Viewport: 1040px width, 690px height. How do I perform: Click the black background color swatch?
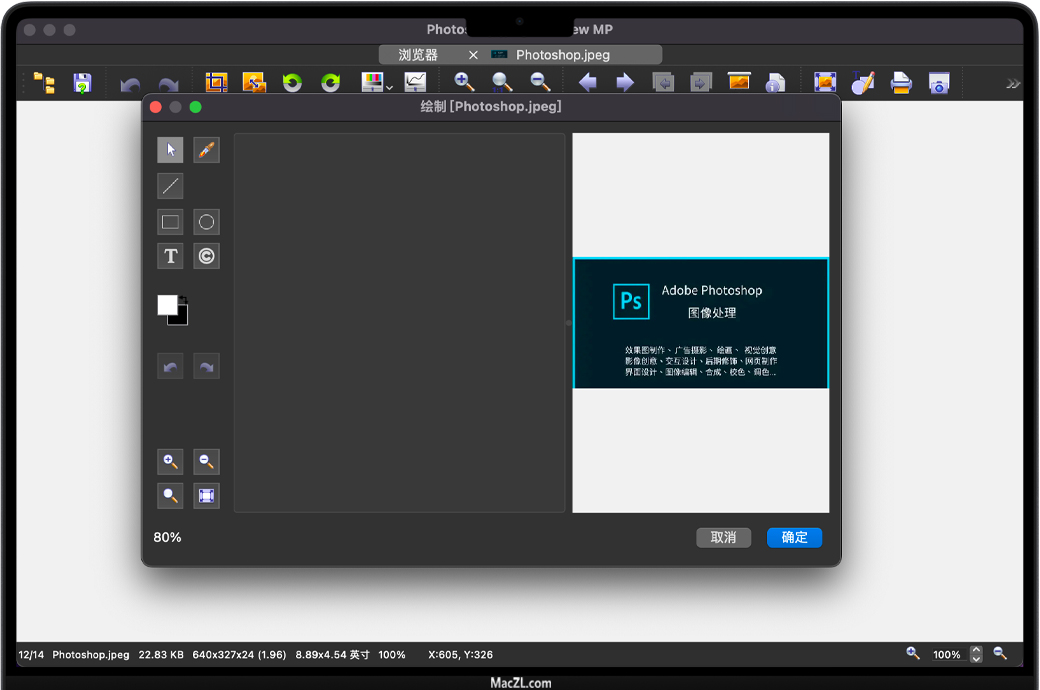pyautogui.click(x=180, y=317)
